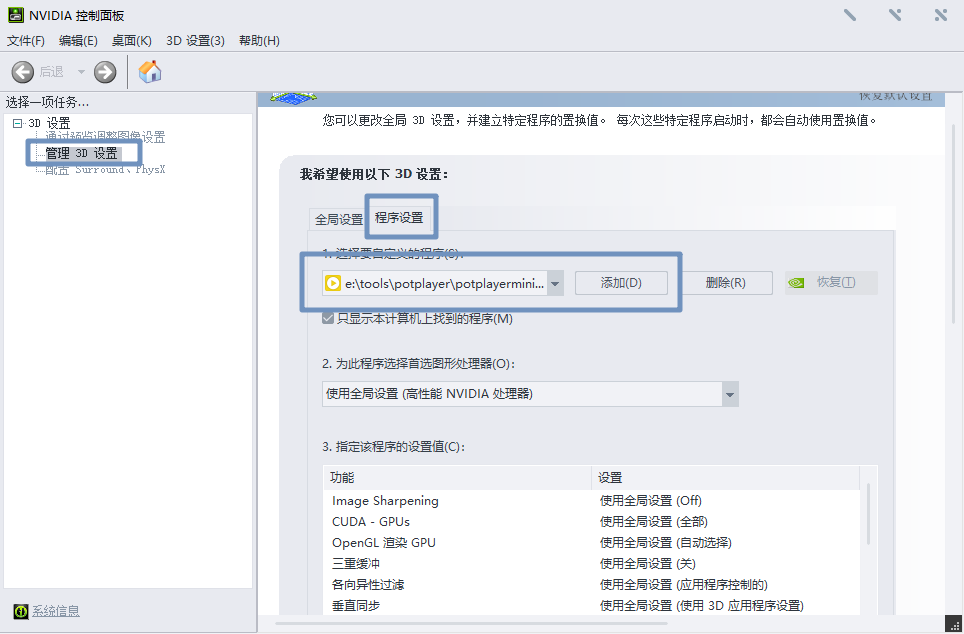Open the Home icon in toolbar
This screenshot has width=964, height=634.
click(x=149, y=72)
